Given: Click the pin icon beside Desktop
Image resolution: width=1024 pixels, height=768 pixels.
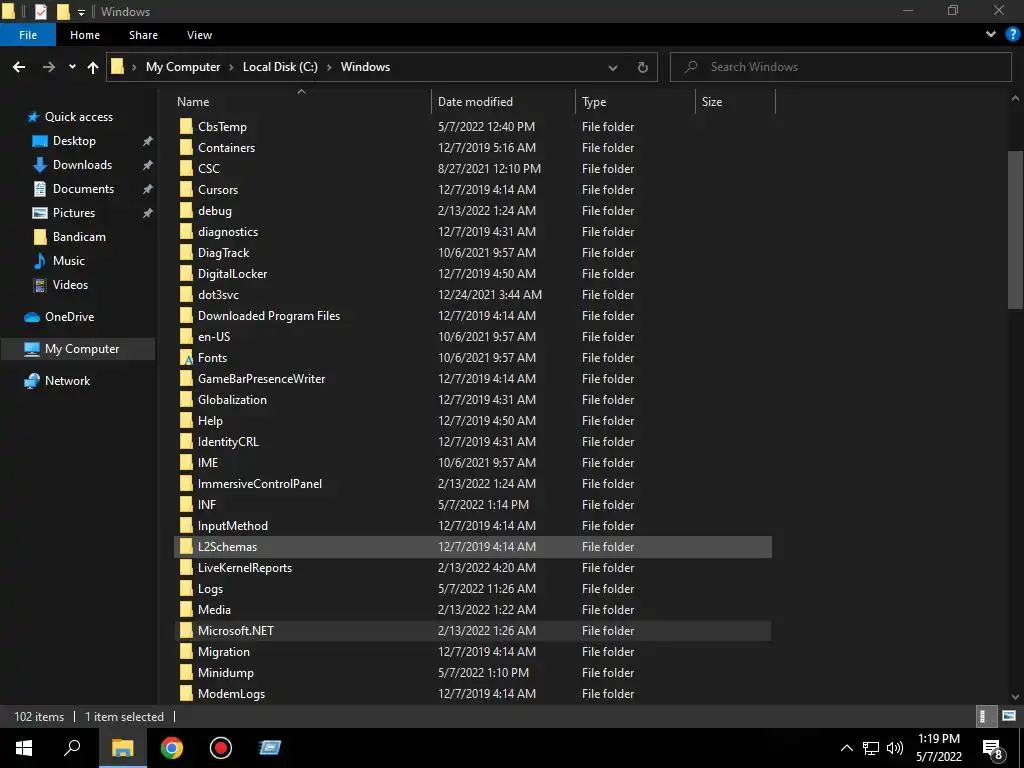Looking at the screenshot, I should click(x=148, y=141).
